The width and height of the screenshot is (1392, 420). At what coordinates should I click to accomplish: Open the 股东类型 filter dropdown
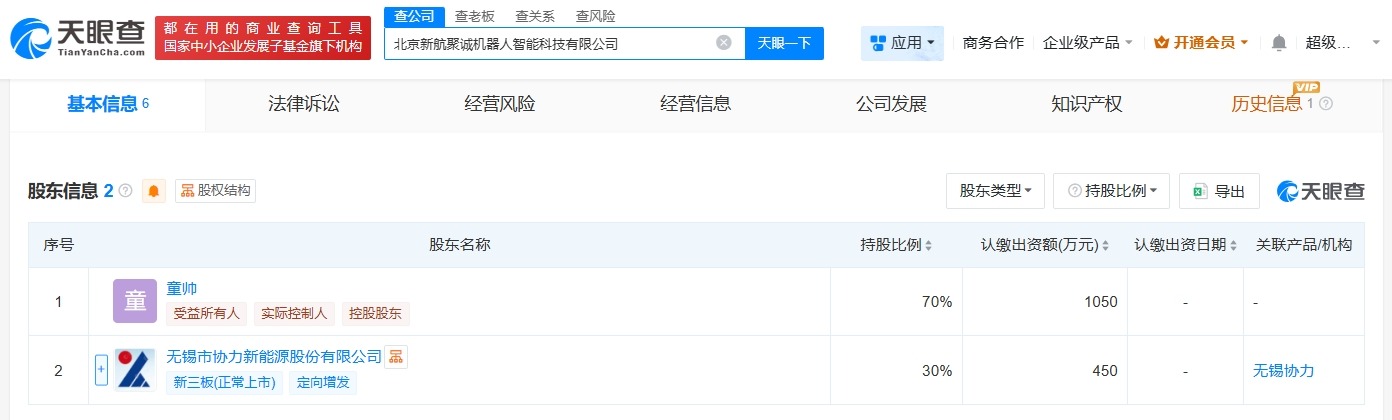995,191
